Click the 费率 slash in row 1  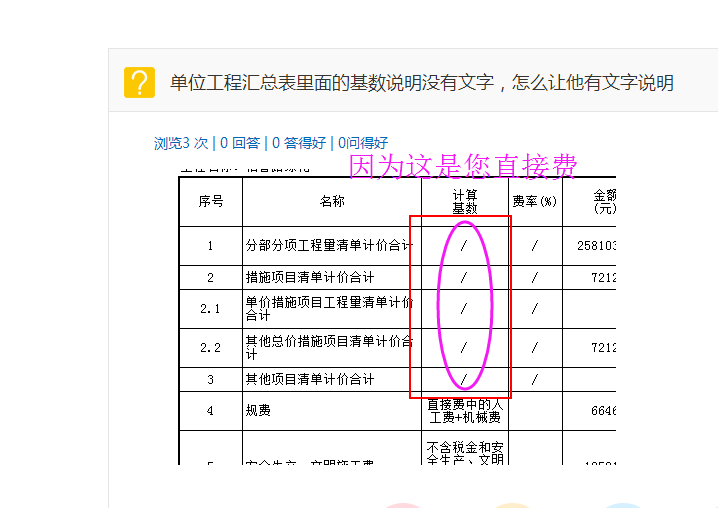[534, 246]
